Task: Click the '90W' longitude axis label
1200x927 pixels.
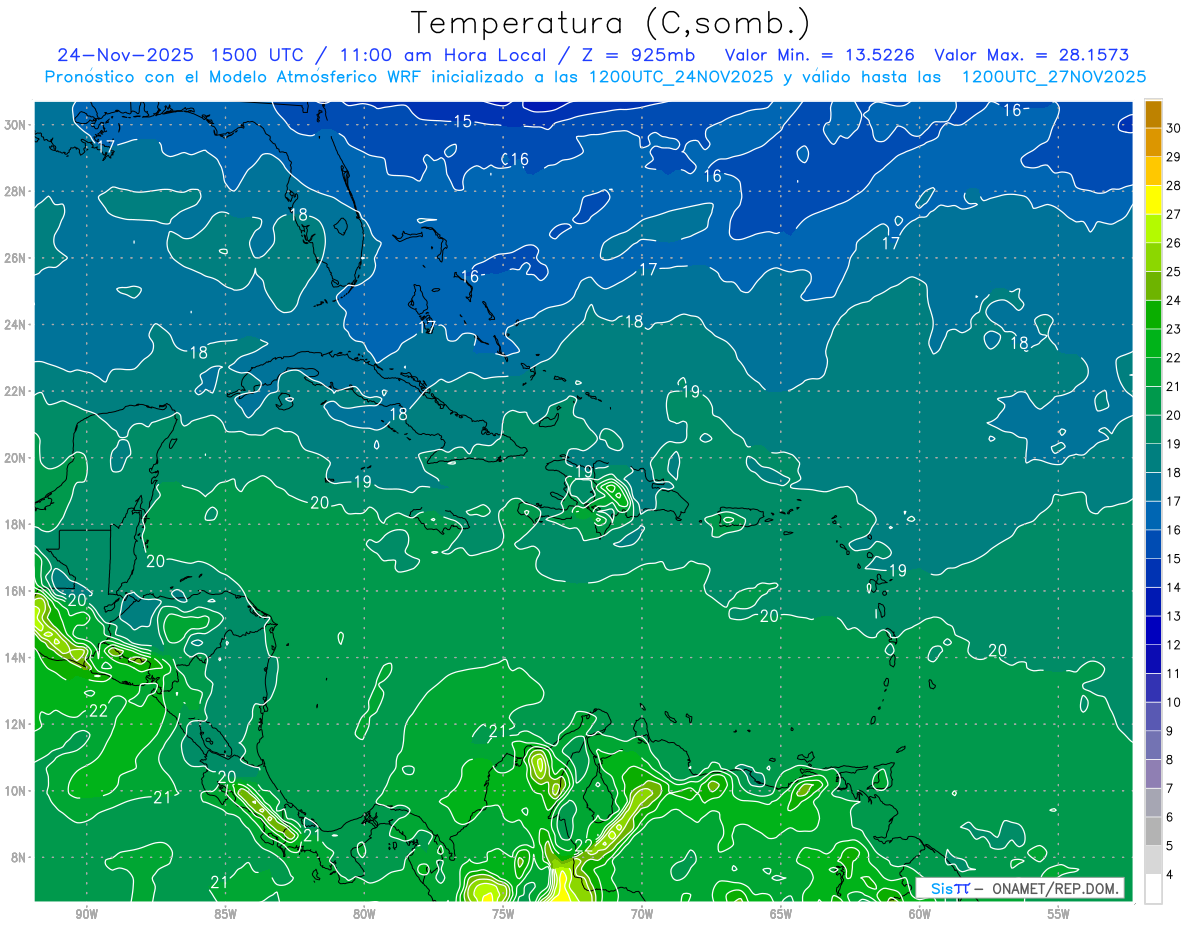Action: point(86,914)
